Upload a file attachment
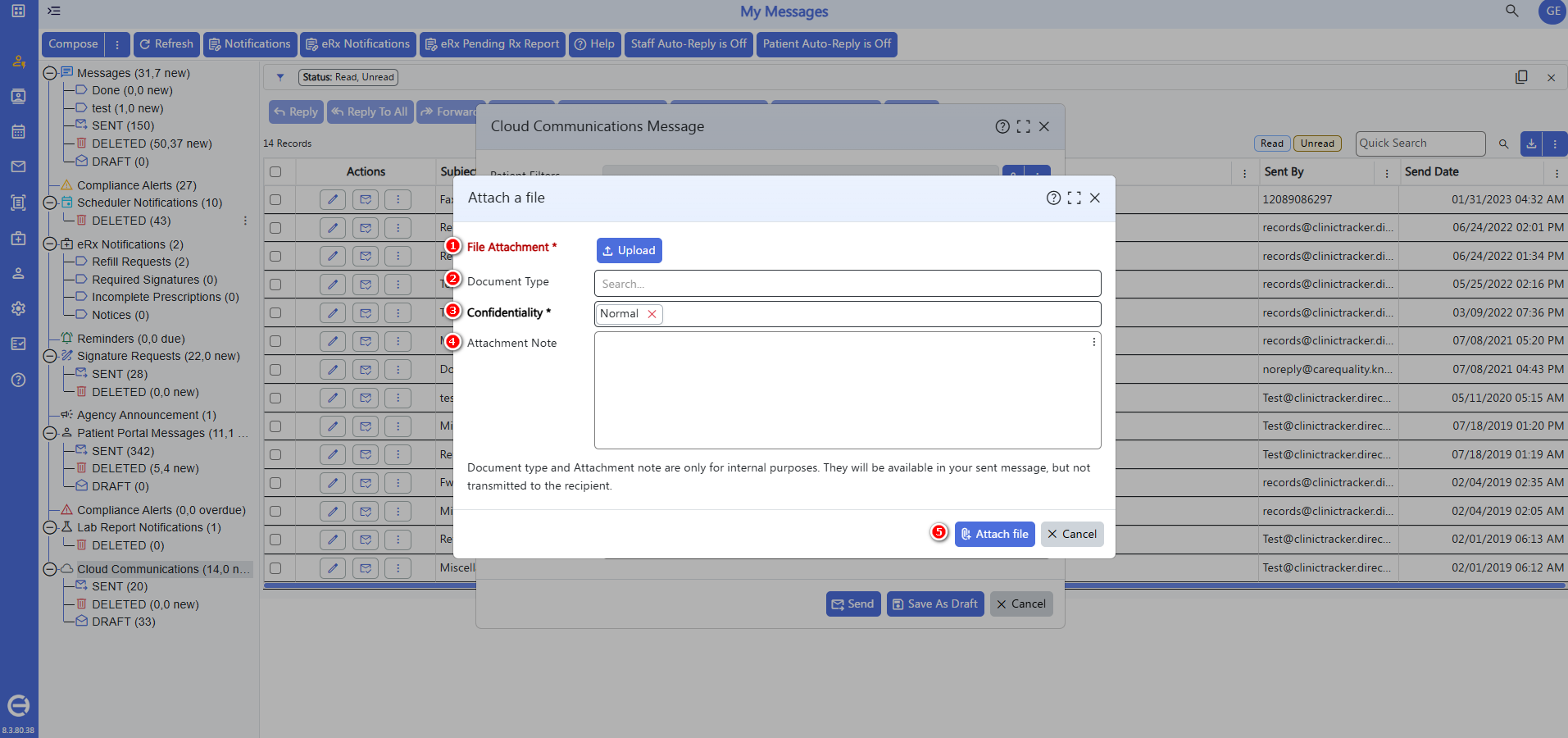The height and width of the screenshot is (738, 1568). [629, 250]
